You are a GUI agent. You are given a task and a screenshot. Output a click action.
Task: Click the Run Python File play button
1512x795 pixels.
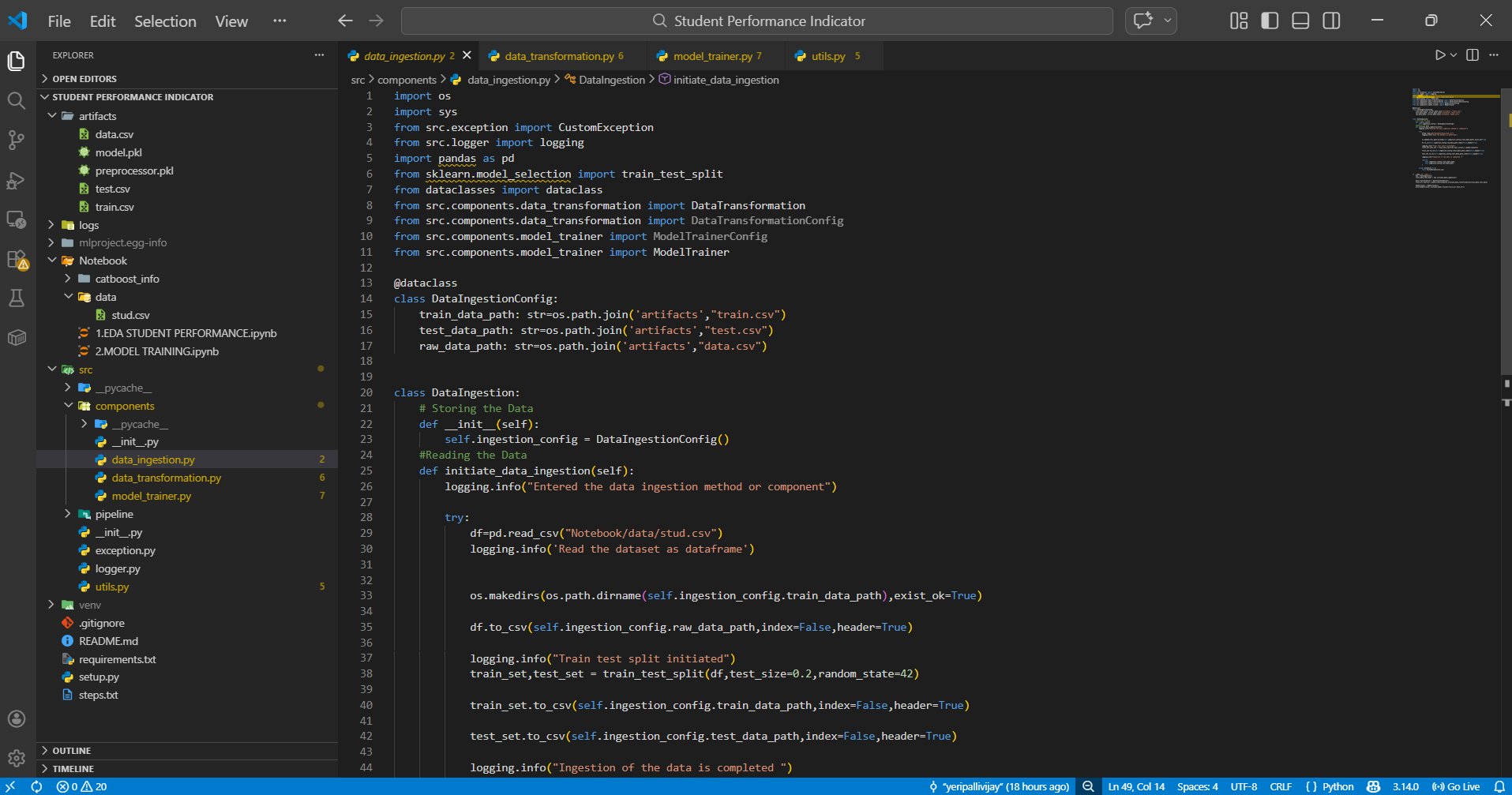tap(1439, 55)
